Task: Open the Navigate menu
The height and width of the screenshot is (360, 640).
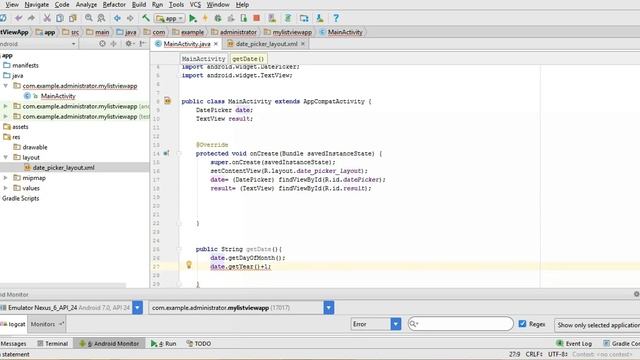Action: tap(37, 4)
